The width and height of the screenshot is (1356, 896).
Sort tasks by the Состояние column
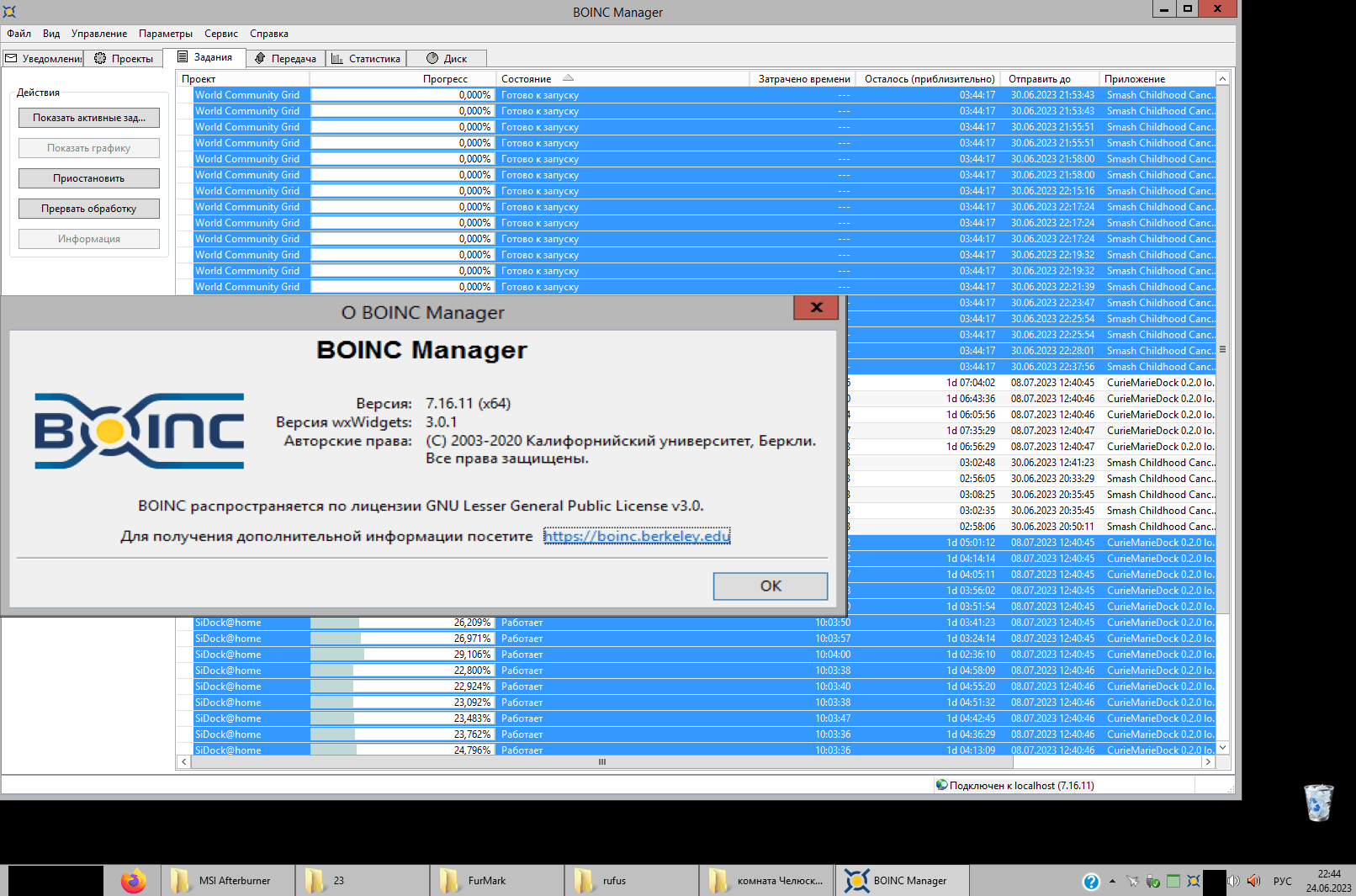pyautogui.click(x=622, y=79)
